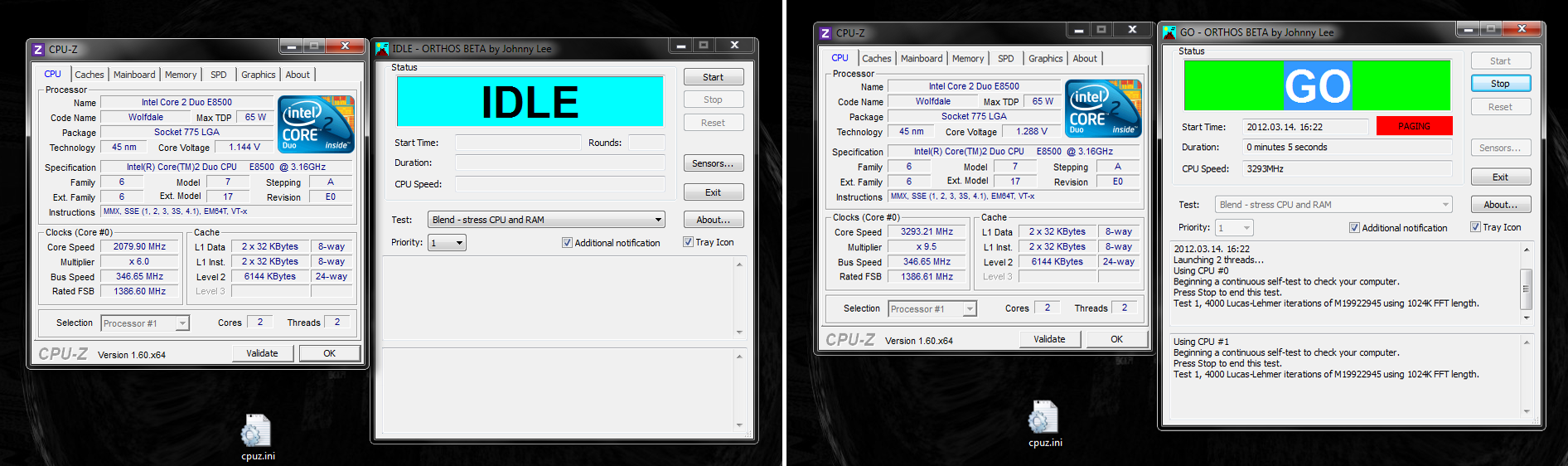Open About tab in CPU-Z beside GO ORTHOS
This screenshot has height=466, width=1568.
[1085, 59]
